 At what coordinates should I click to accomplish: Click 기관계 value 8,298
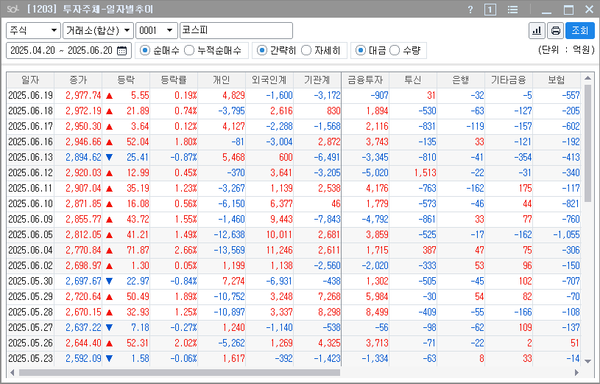click(329, 312)
